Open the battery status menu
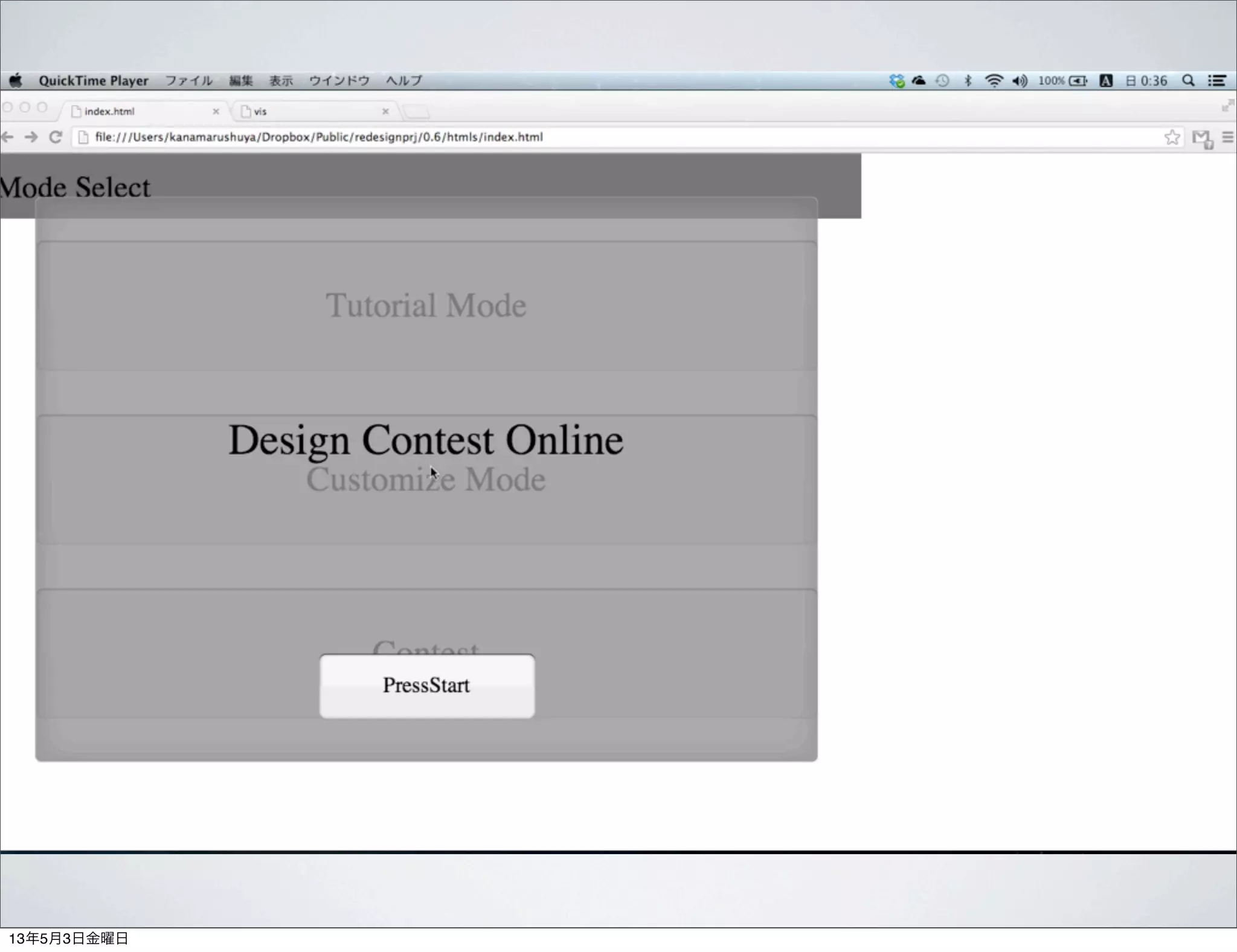Image resolution: width=1237 pixels, height=952 pixels. [1078, 80]
